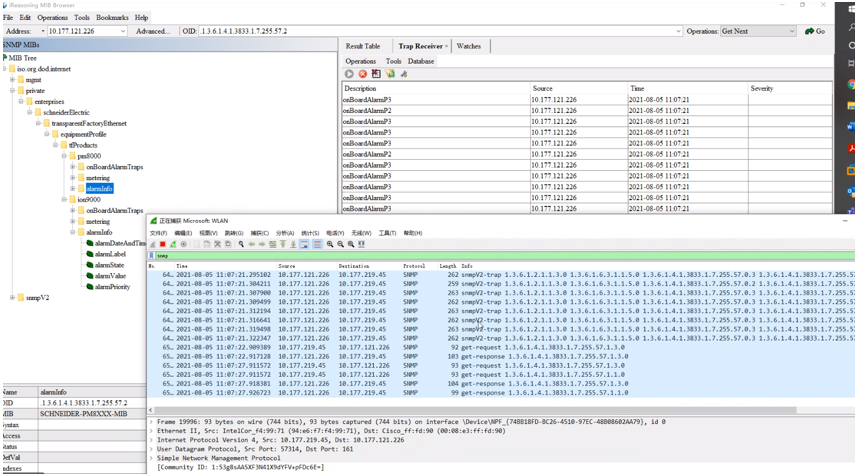Toggle Wireshark auto-scroll during live capture
Viewport: 861px width, 474px height.
point(304,244)
